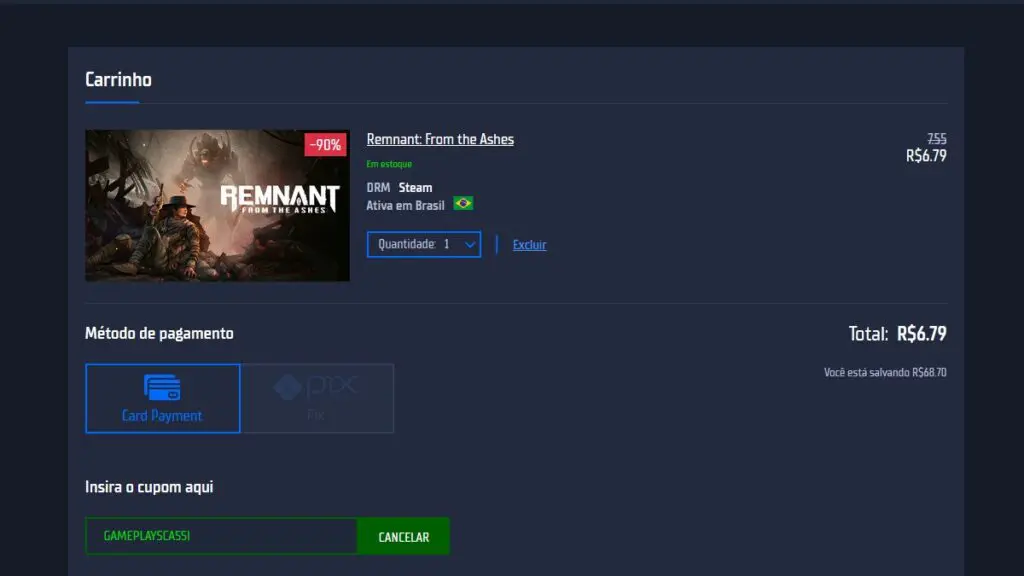Click the crossed-out original price 7.55
The image size is (1024, 576).
pos(936,139)
